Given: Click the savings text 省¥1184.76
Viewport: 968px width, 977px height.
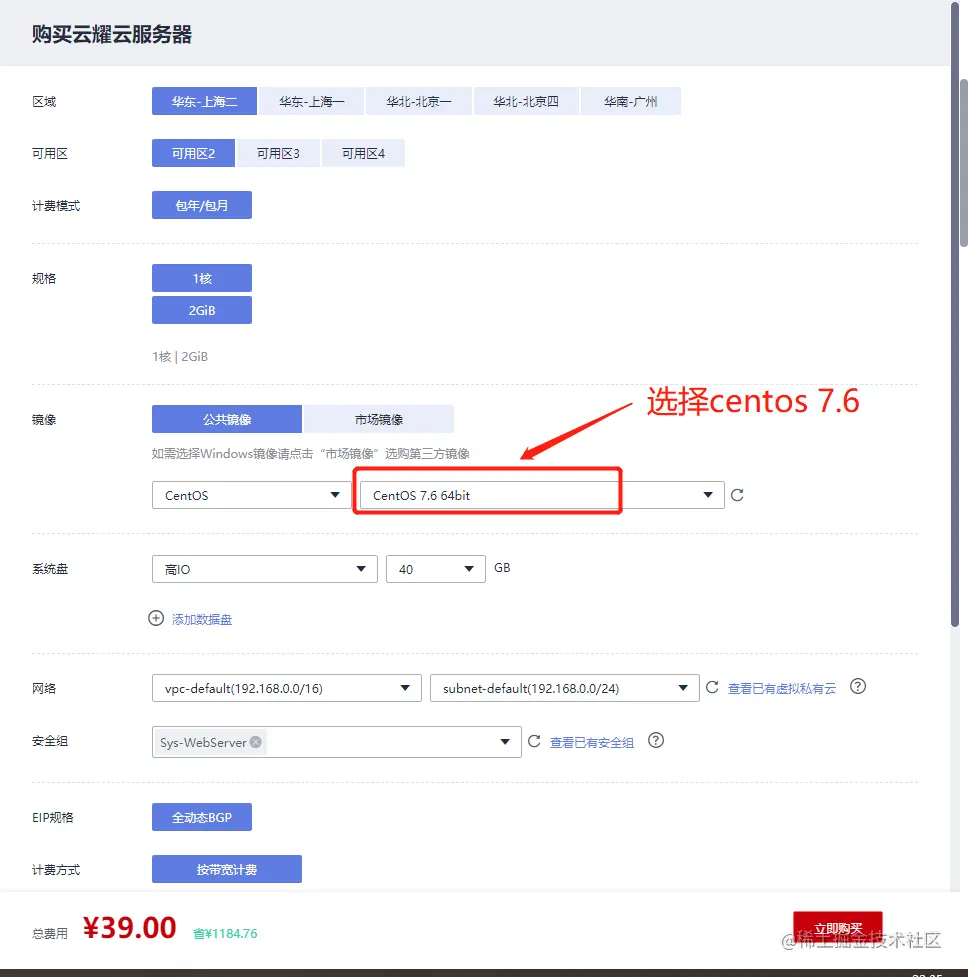Looking at the screenshot, I should pos(225,933).
